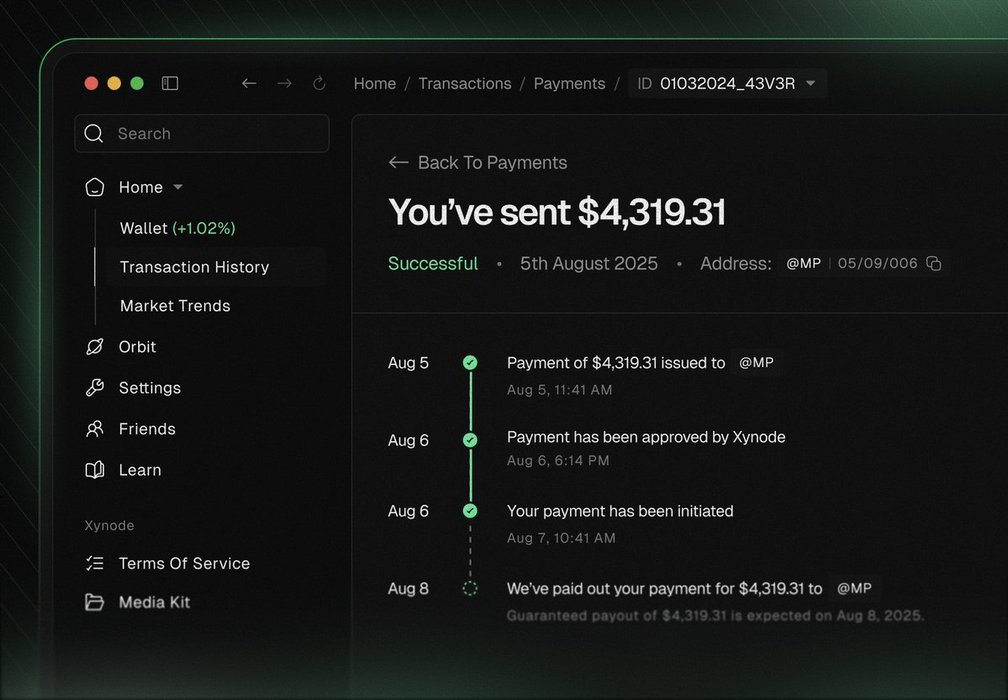Click Back To Payments link
The image size is (1008, 700).
(478, 163)
